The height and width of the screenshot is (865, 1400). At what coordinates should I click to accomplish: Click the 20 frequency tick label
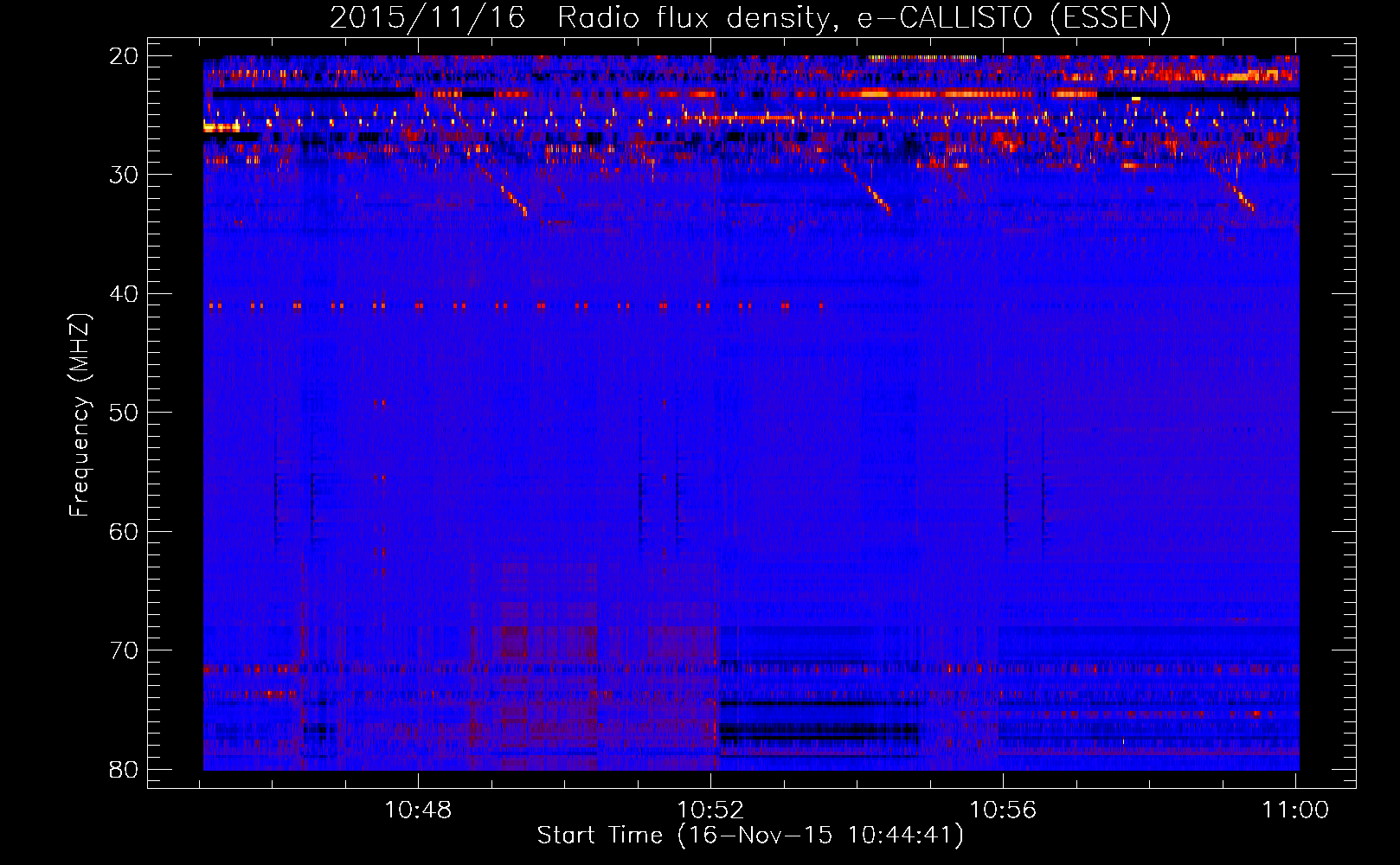(125, 56)
